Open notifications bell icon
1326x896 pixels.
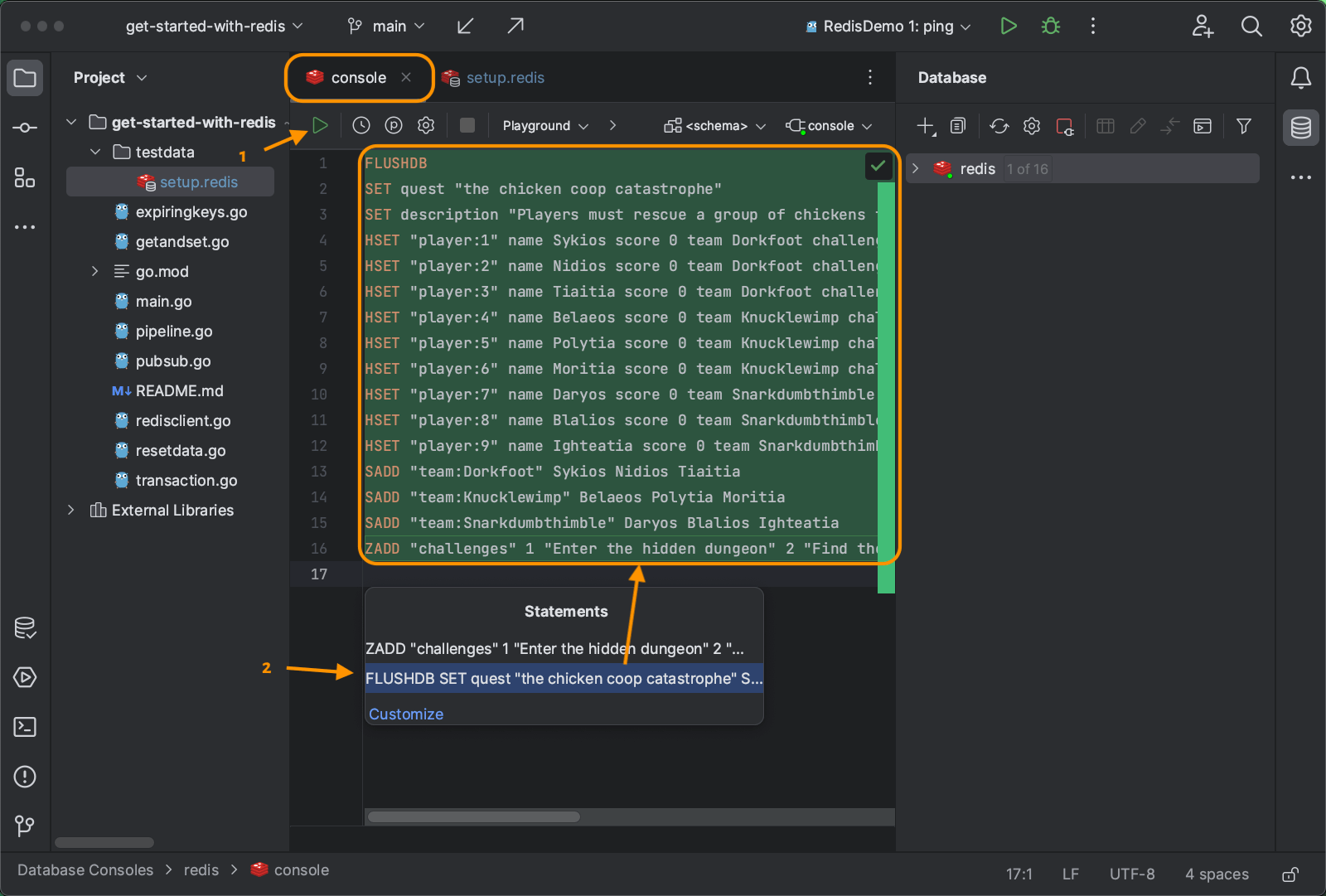1300,78
